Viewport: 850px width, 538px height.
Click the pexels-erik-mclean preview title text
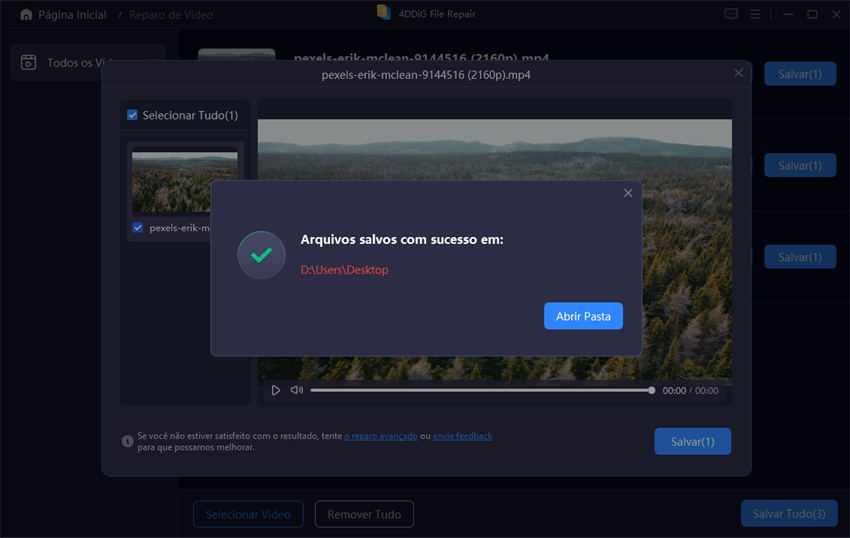point(426,75)
